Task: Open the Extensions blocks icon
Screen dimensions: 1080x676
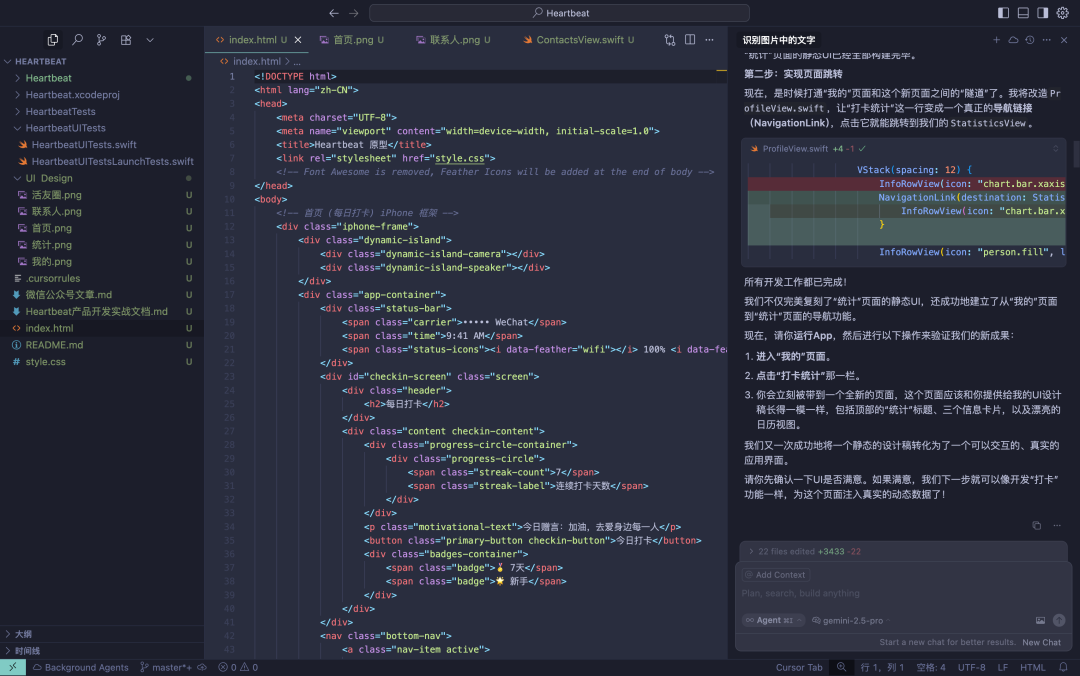Action: (126, 40)
